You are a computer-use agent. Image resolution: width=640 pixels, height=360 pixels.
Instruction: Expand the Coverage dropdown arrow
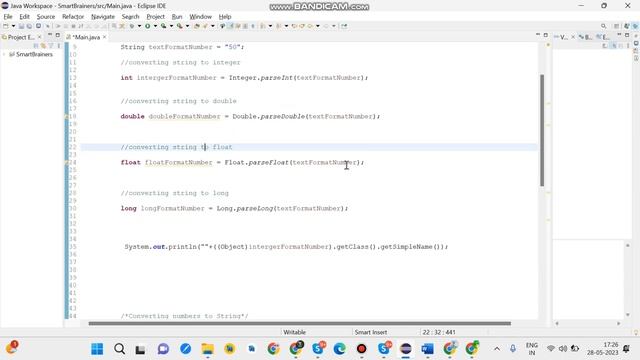click(171, 26)
